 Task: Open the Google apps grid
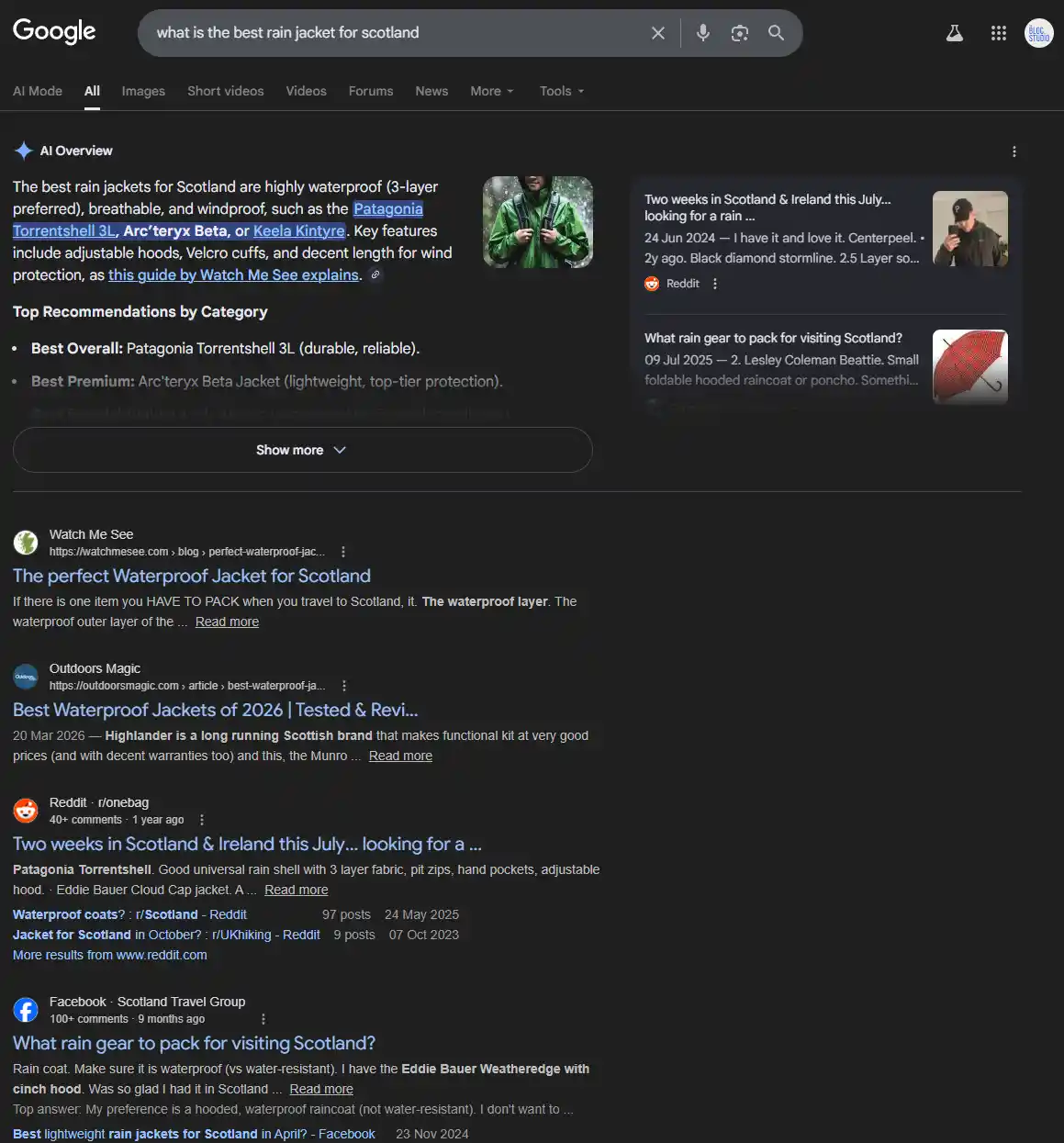pyautogui.click(x=999, y=33)
